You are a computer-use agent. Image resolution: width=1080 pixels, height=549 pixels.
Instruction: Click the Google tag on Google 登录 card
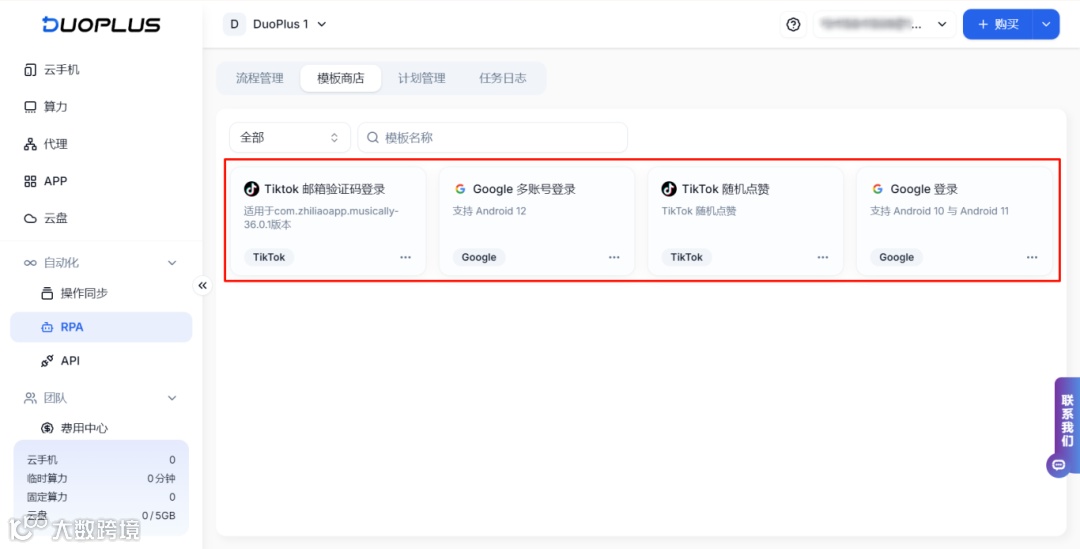(896, 257)
